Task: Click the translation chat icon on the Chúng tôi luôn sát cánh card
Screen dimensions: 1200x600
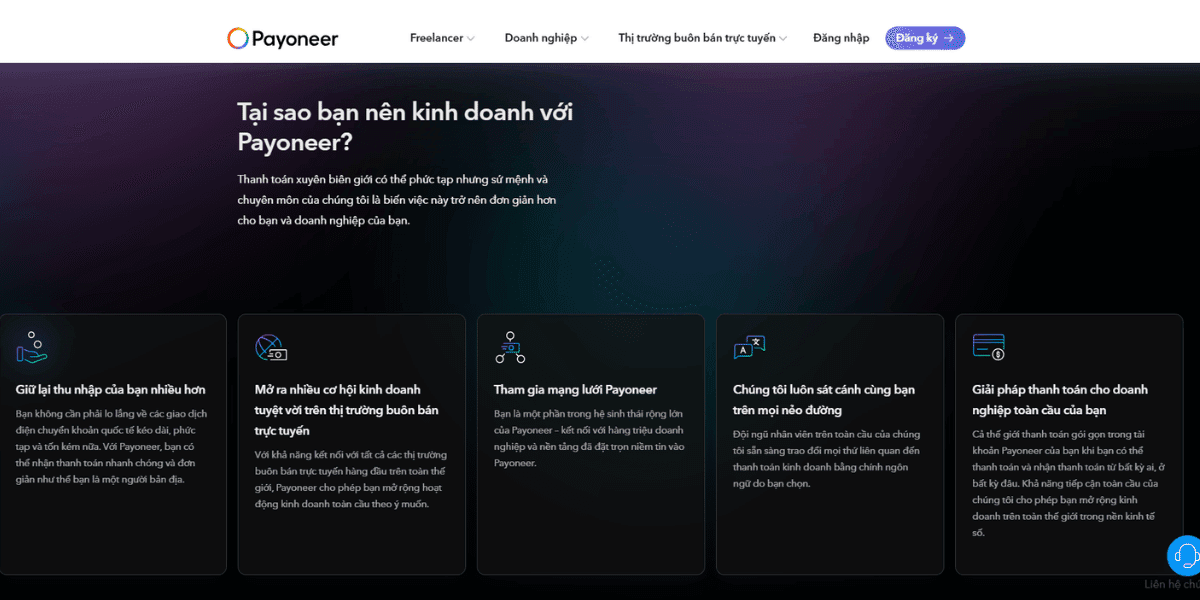Action: [749, 347]
